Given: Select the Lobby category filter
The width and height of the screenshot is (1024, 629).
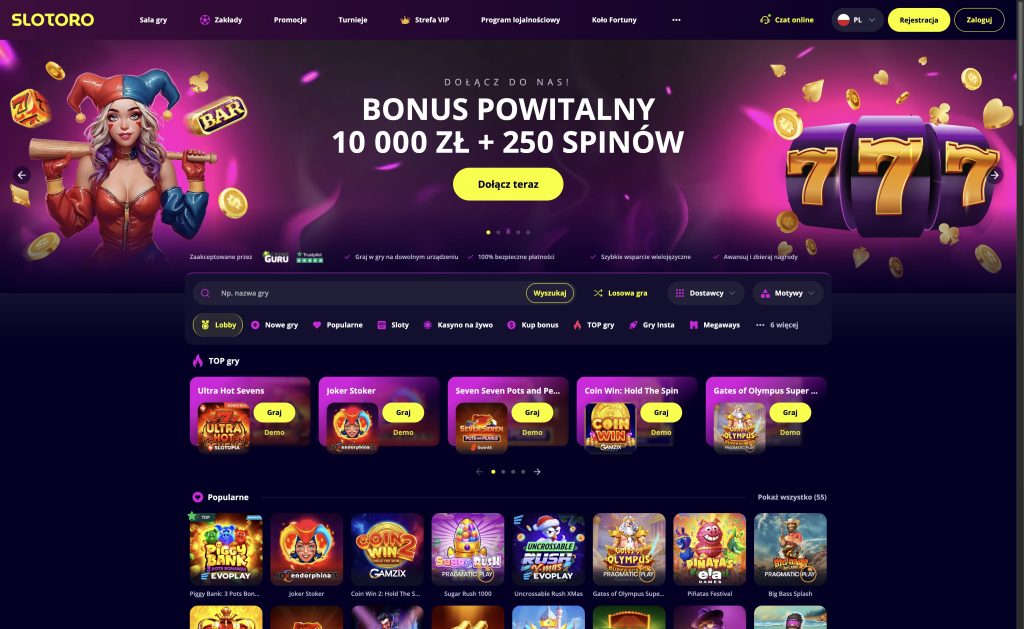Looking at the screenshot, I should [x=218, y=325].
